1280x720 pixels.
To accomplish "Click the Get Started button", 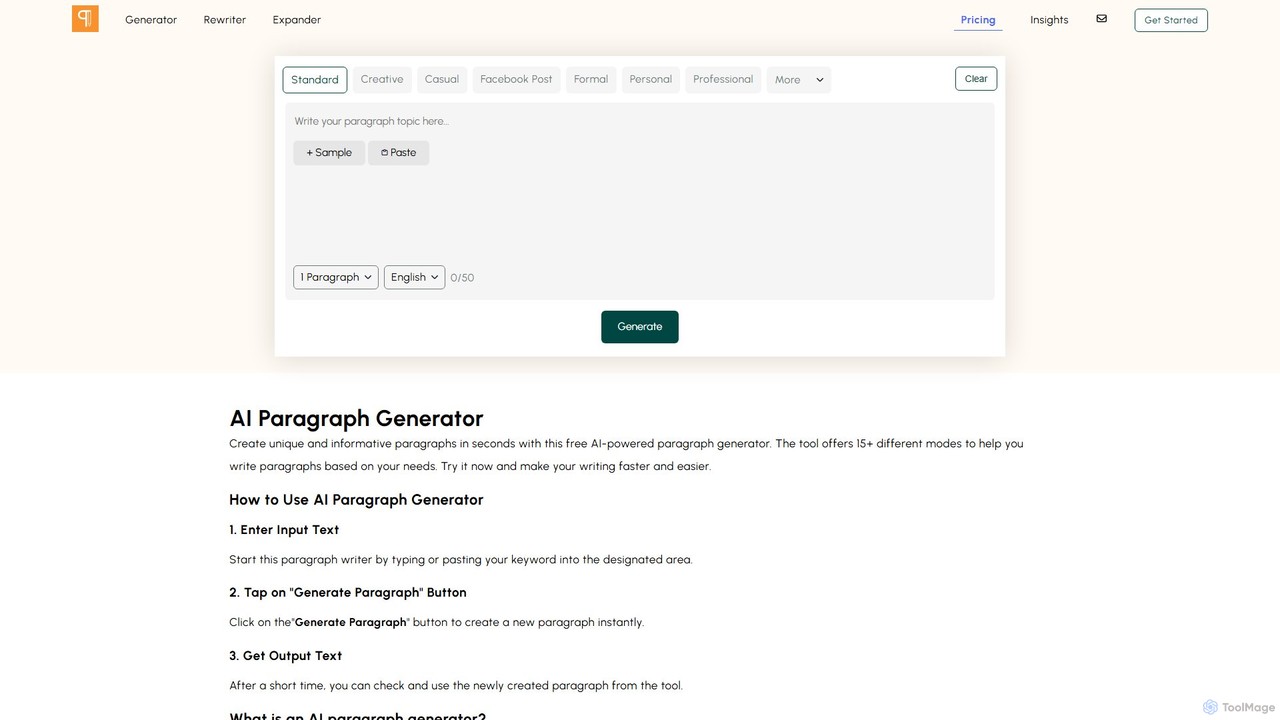I will pos(1171,20).
